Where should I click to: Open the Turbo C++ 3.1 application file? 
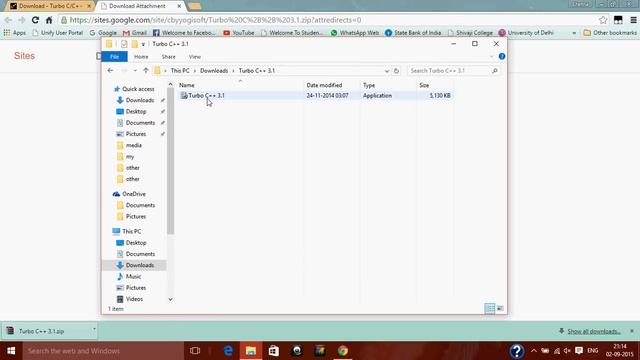click(x=206, y=96)
